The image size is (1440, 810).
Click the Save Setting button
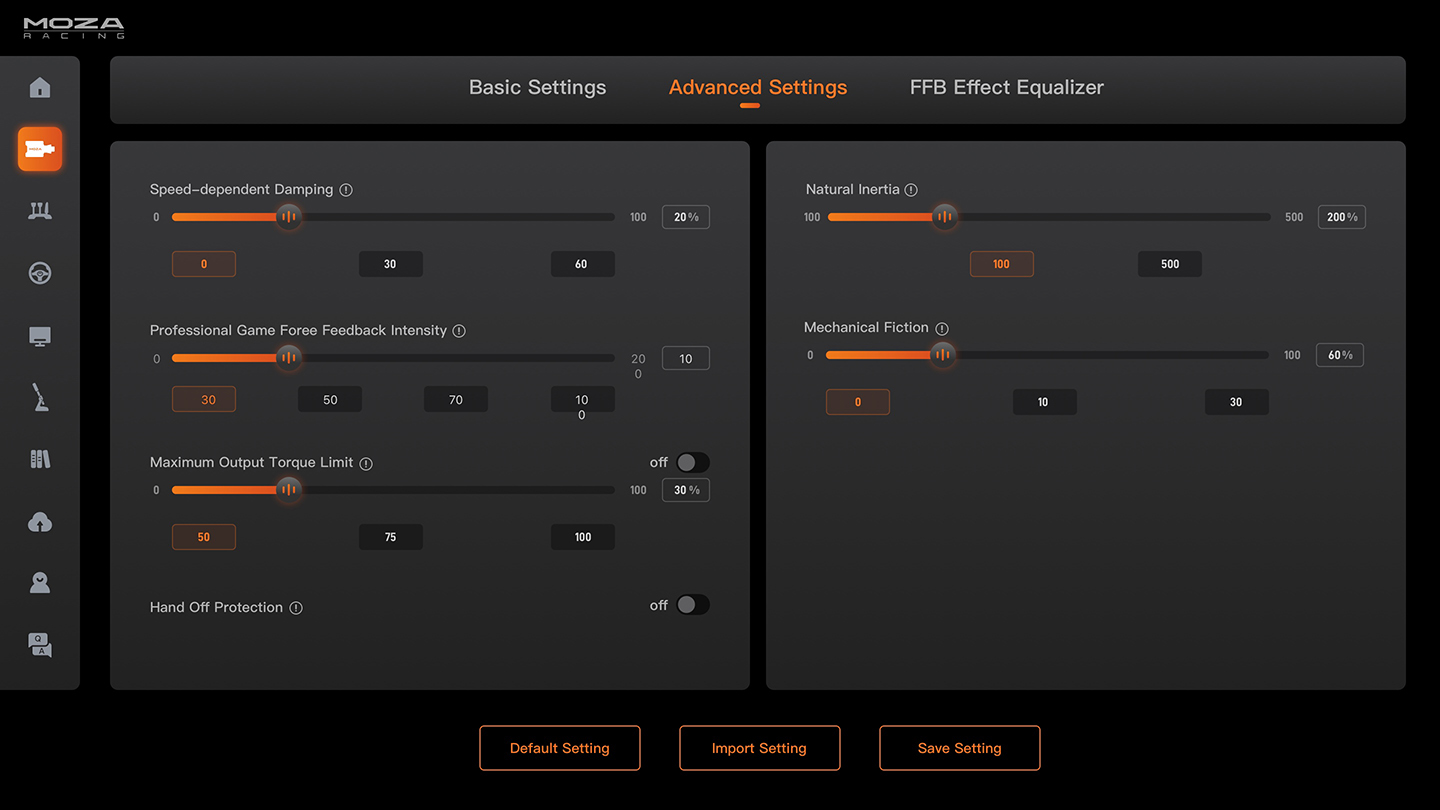[960, 748]
